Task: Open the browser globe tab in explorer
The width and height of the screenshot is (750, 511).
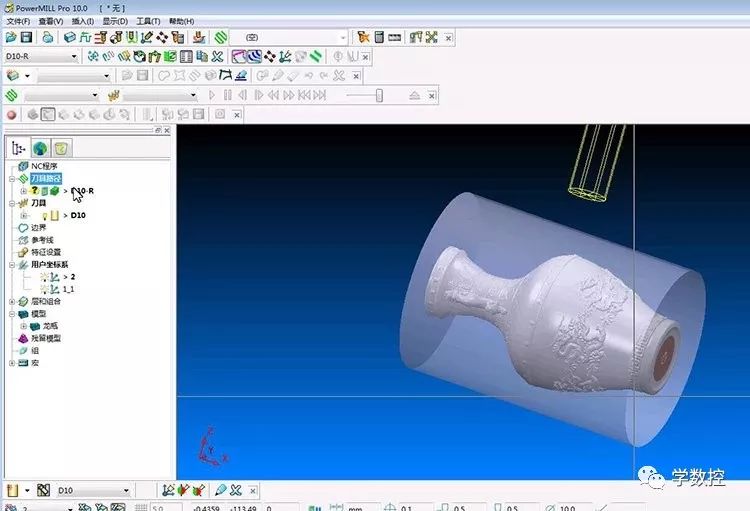Action: click(x=41, y=148)
